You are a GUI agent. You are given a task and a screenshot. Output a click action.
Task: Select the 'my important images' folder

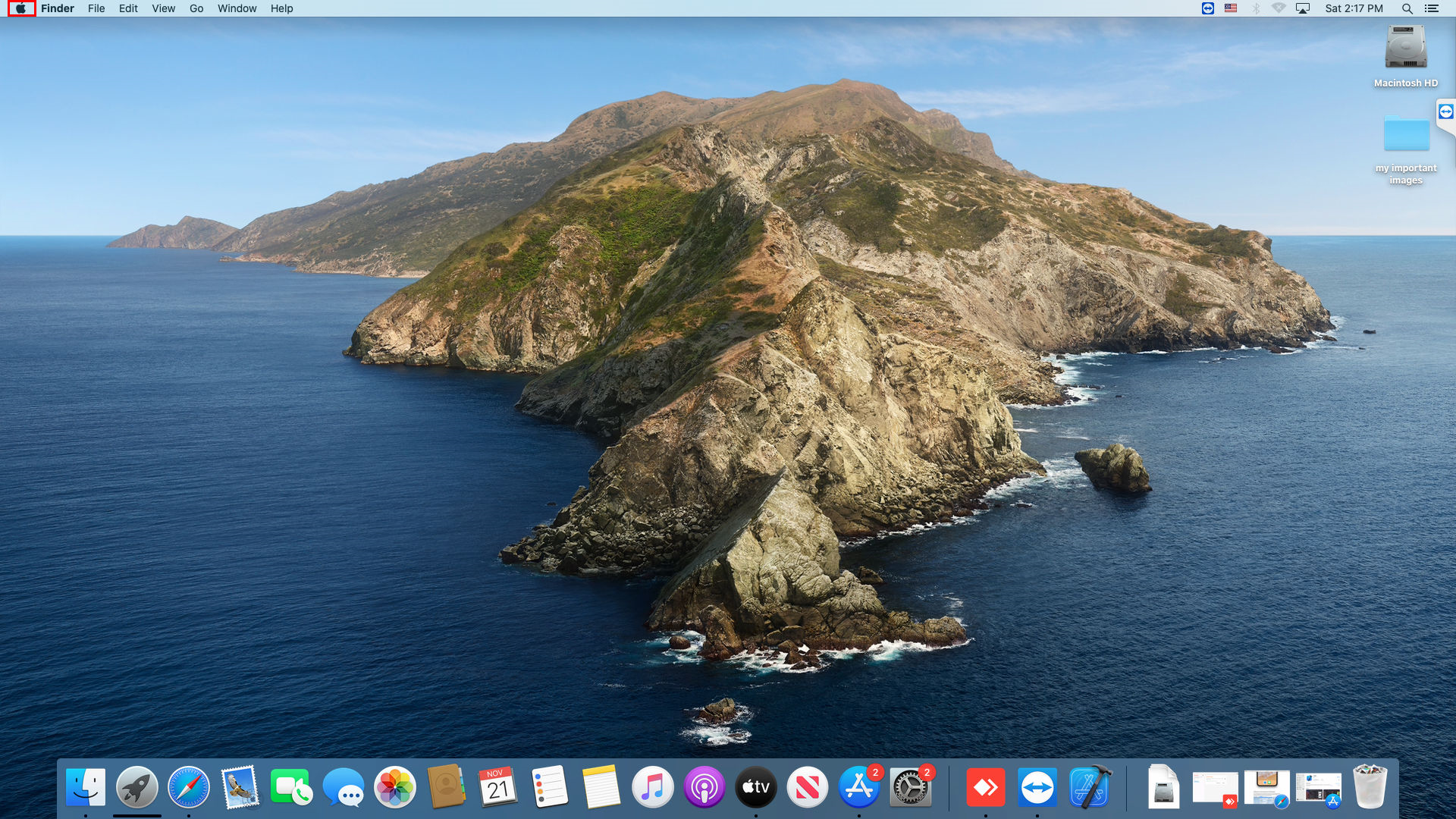pyautogui.click(x=1406, y=135)
